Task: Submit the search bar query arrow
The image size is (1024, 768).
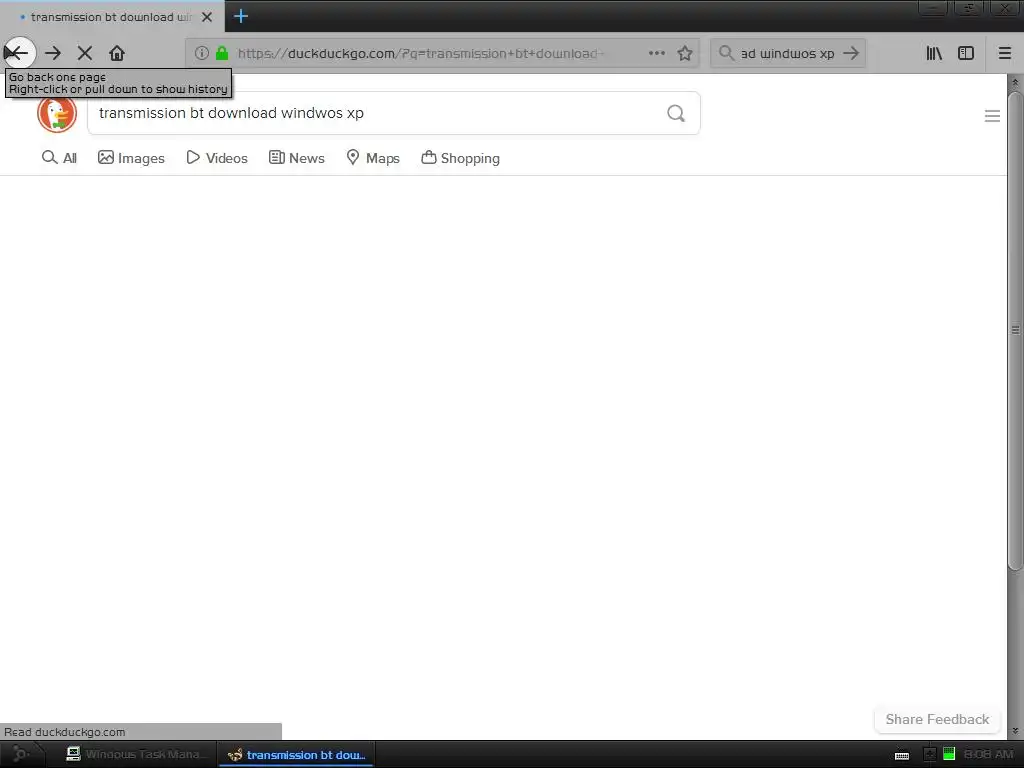Action: click(x=851, y=53)
